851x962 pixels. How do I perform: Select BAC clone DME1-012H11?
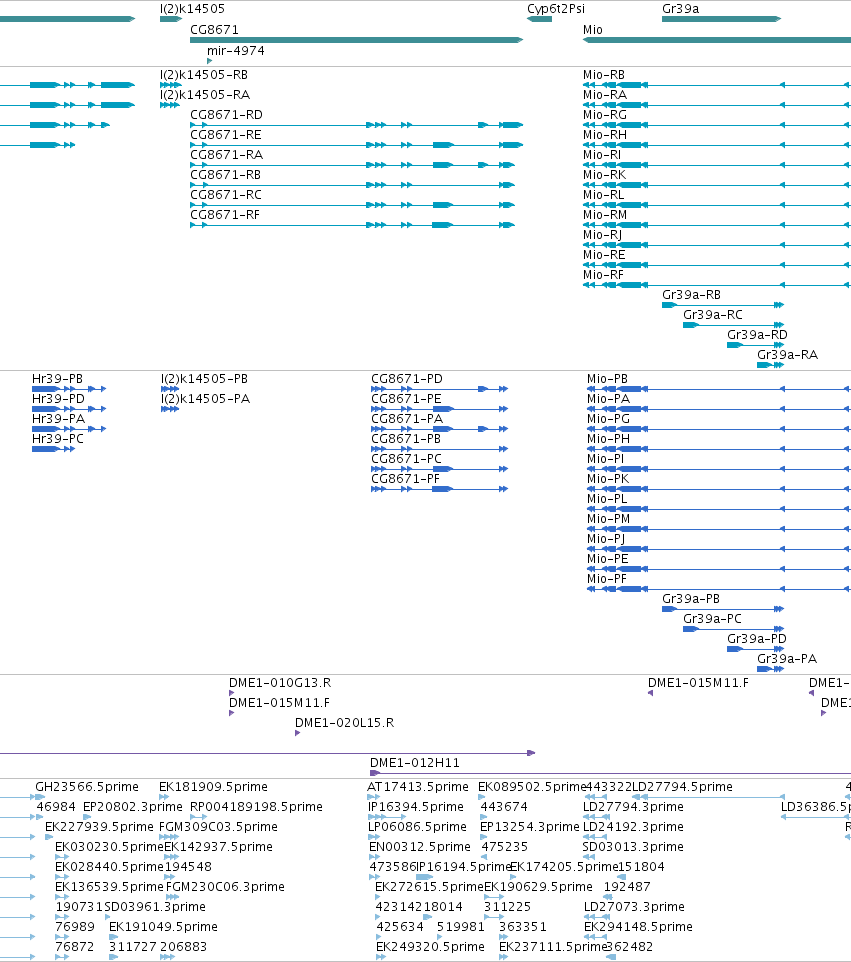point(415,763)
